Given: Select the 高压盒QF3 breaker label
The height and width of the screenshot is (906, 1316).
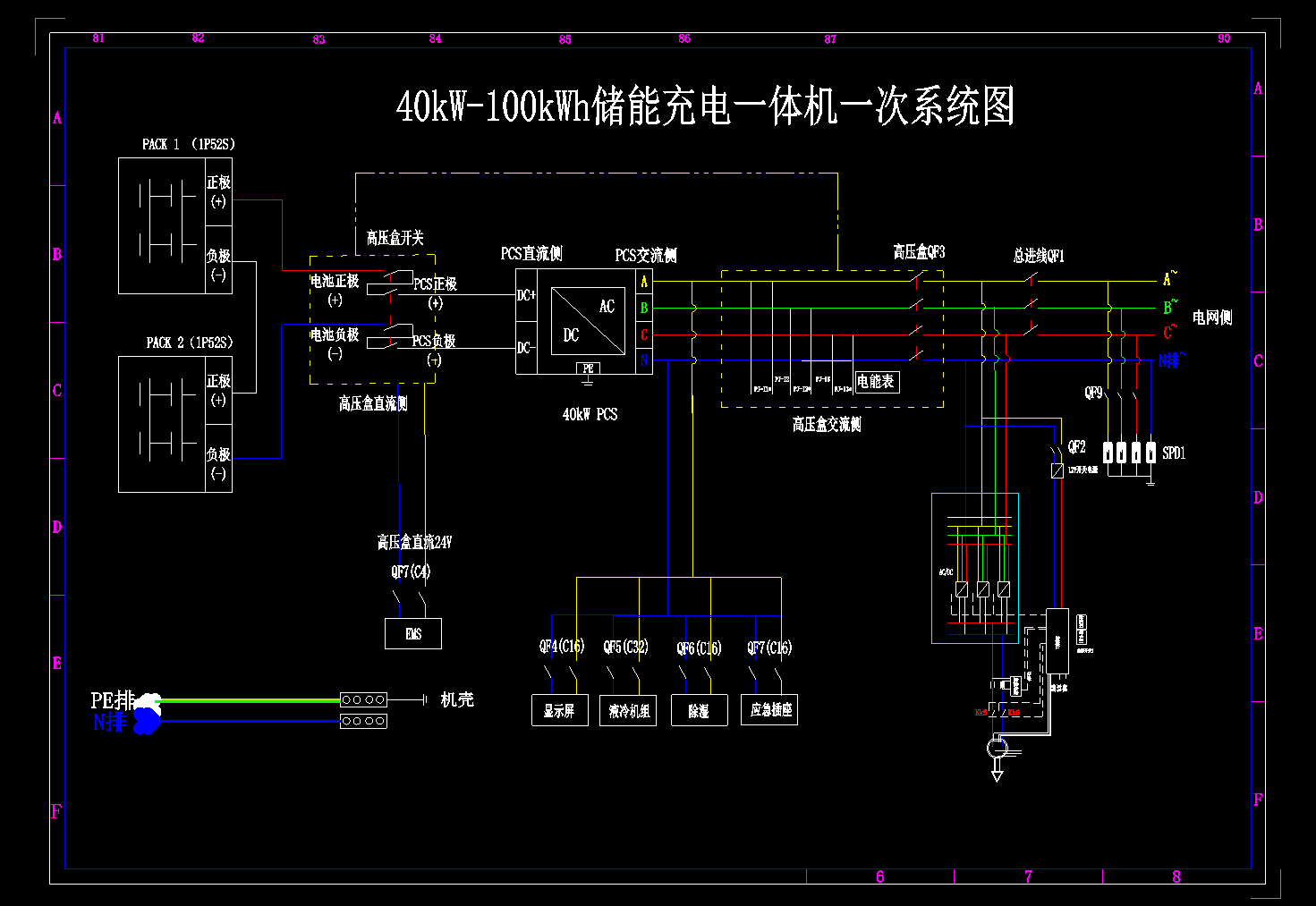Looking at the screenshot, I should (x=919, y=252).
